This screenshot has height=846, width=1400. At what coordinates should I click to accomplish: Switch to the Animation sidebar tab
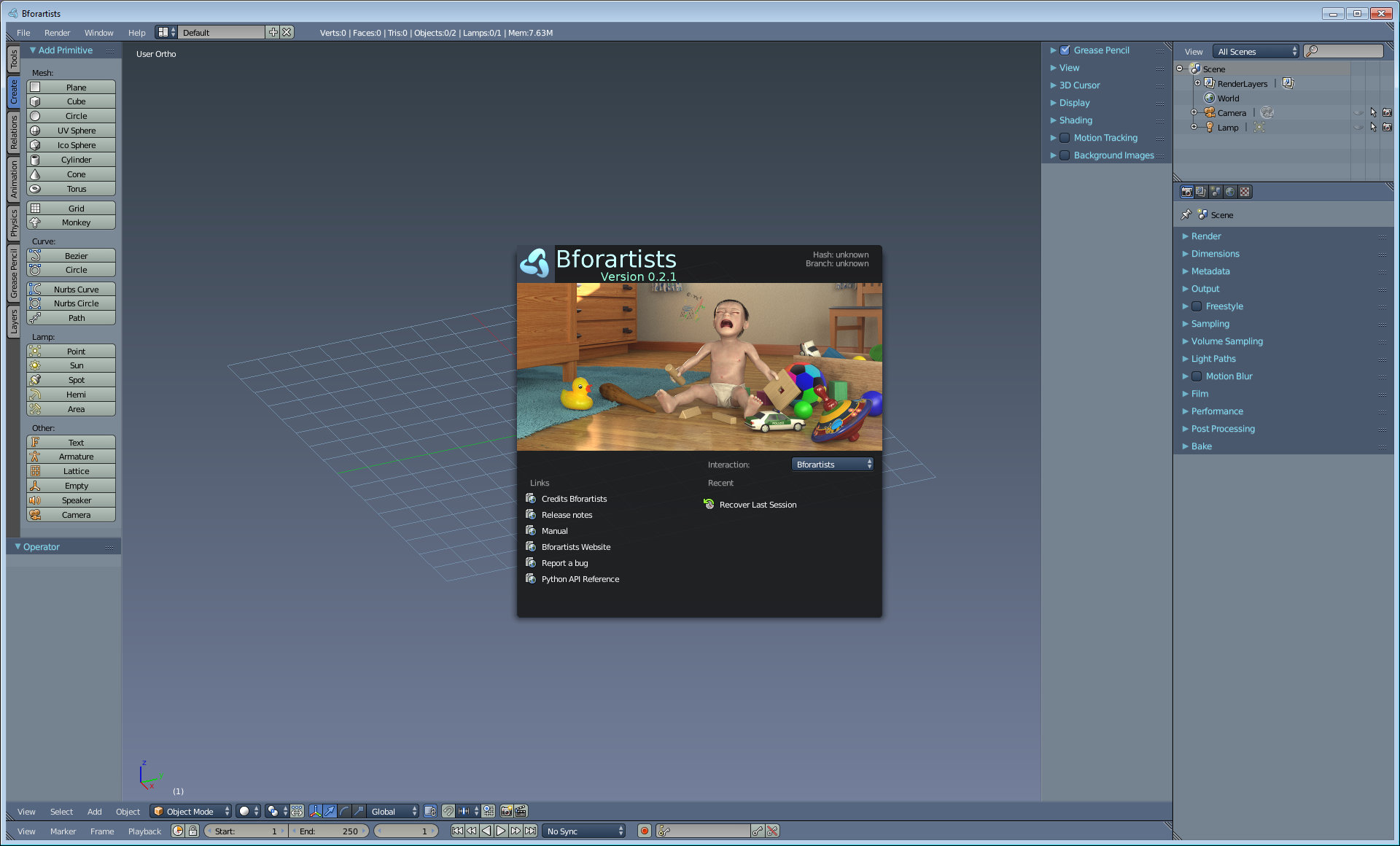tap(13, 179)
